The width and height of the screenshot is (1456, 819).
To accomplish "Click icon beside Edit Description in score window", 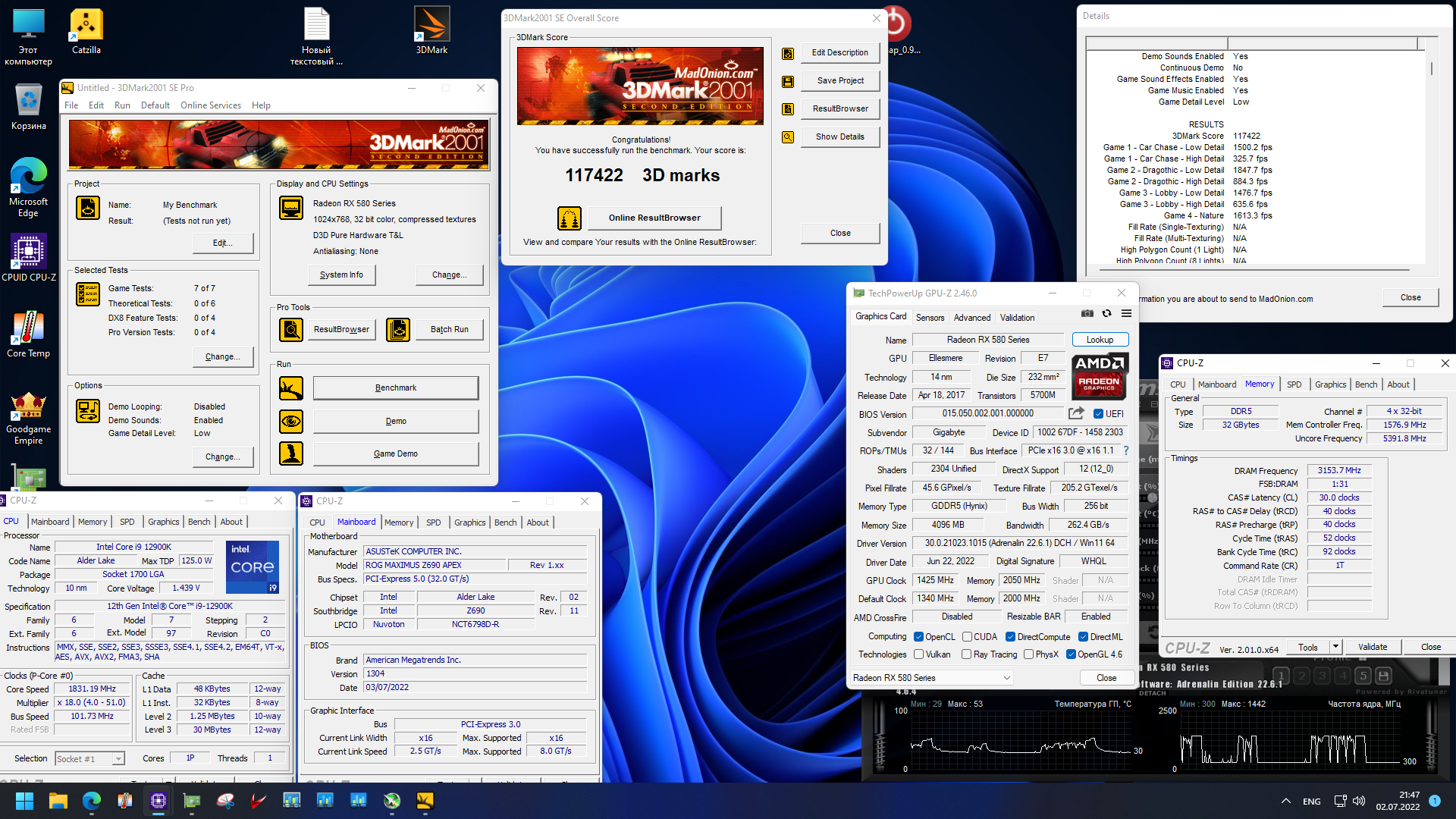I will (x=788, y=53).
